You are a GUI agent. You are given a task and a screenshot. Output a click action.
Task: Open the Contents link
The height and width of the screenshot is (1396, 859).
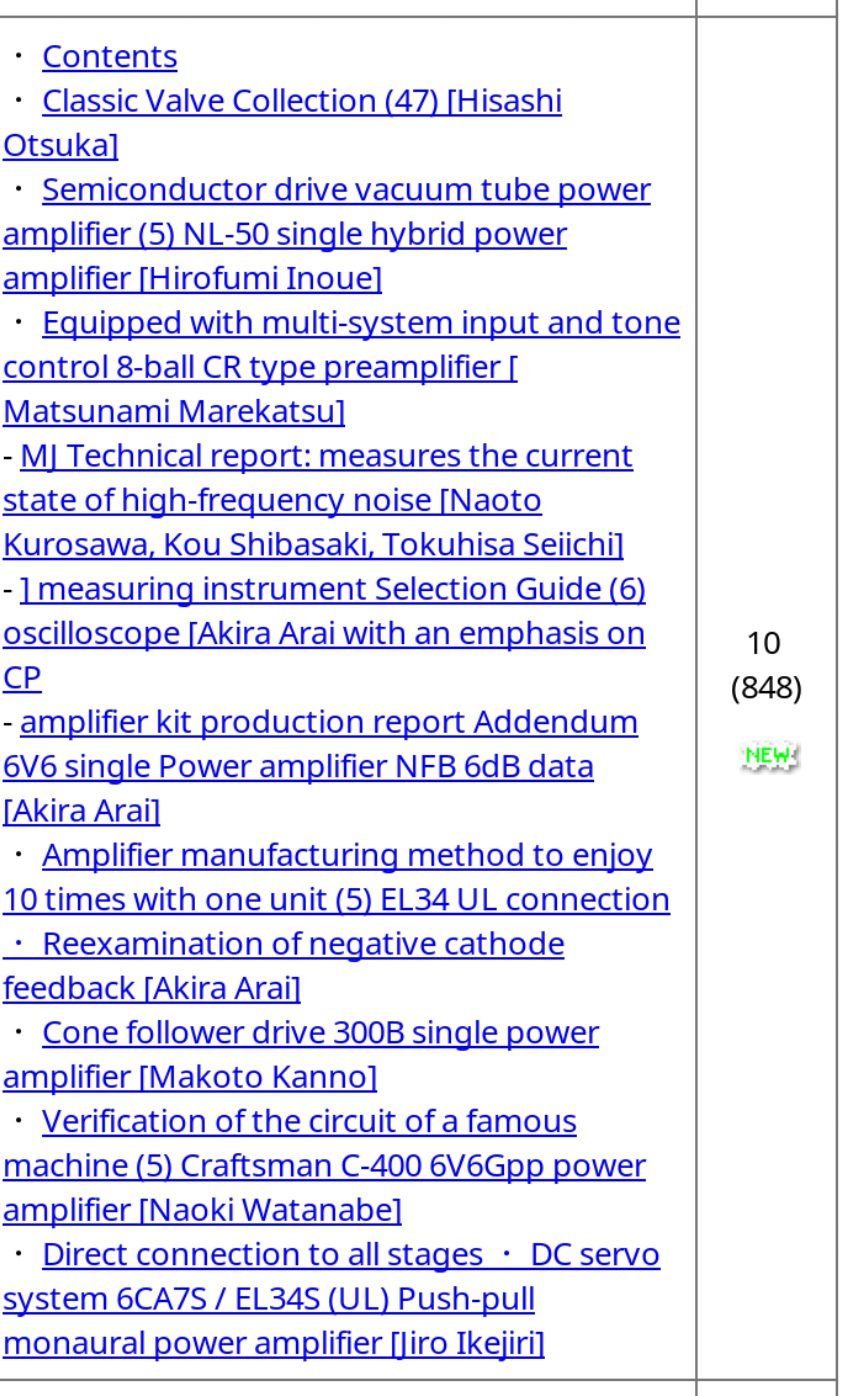point(110,57)
